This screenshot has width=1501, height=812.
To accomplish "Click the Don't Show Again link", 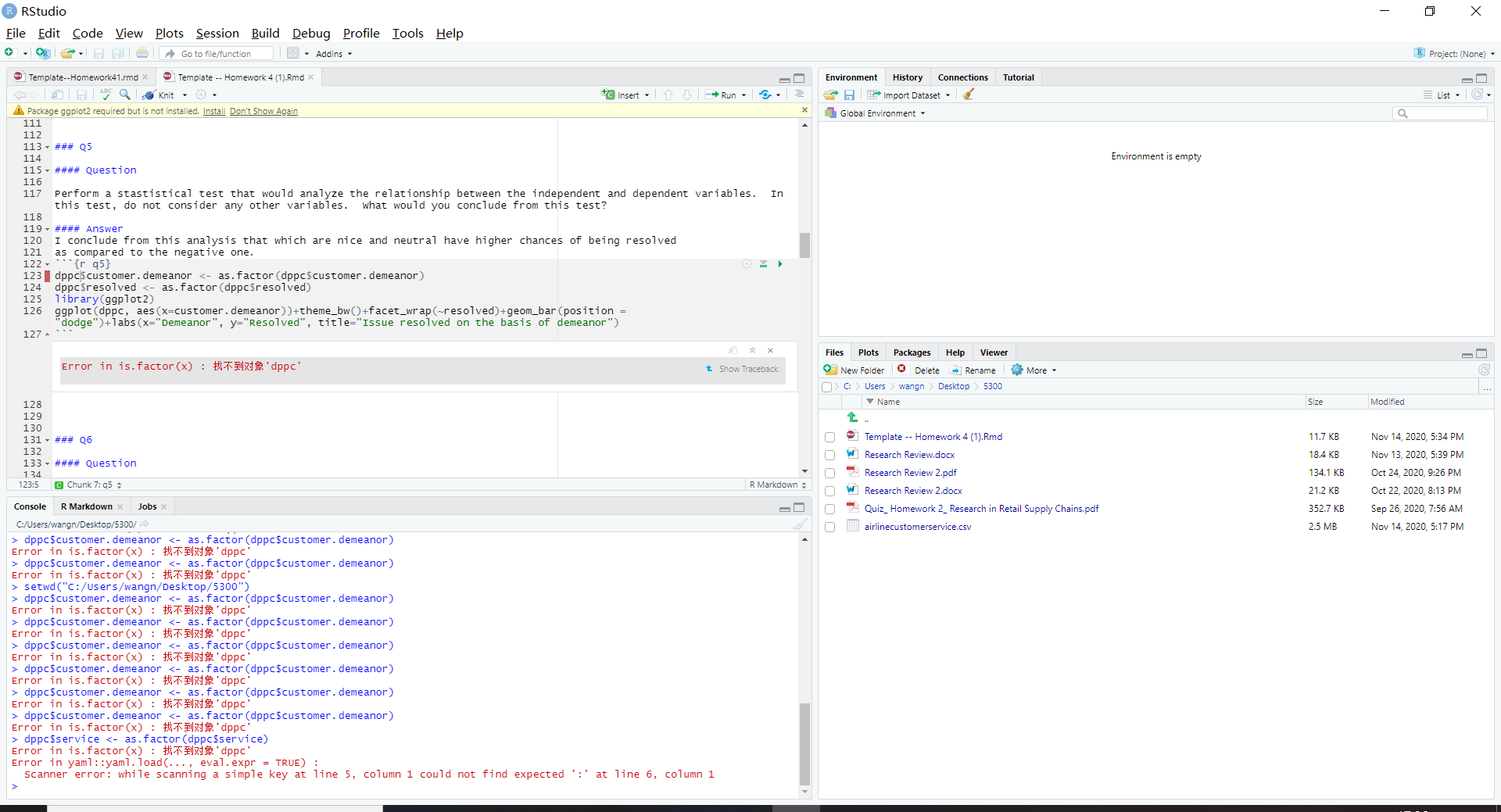I will [263, 111].
